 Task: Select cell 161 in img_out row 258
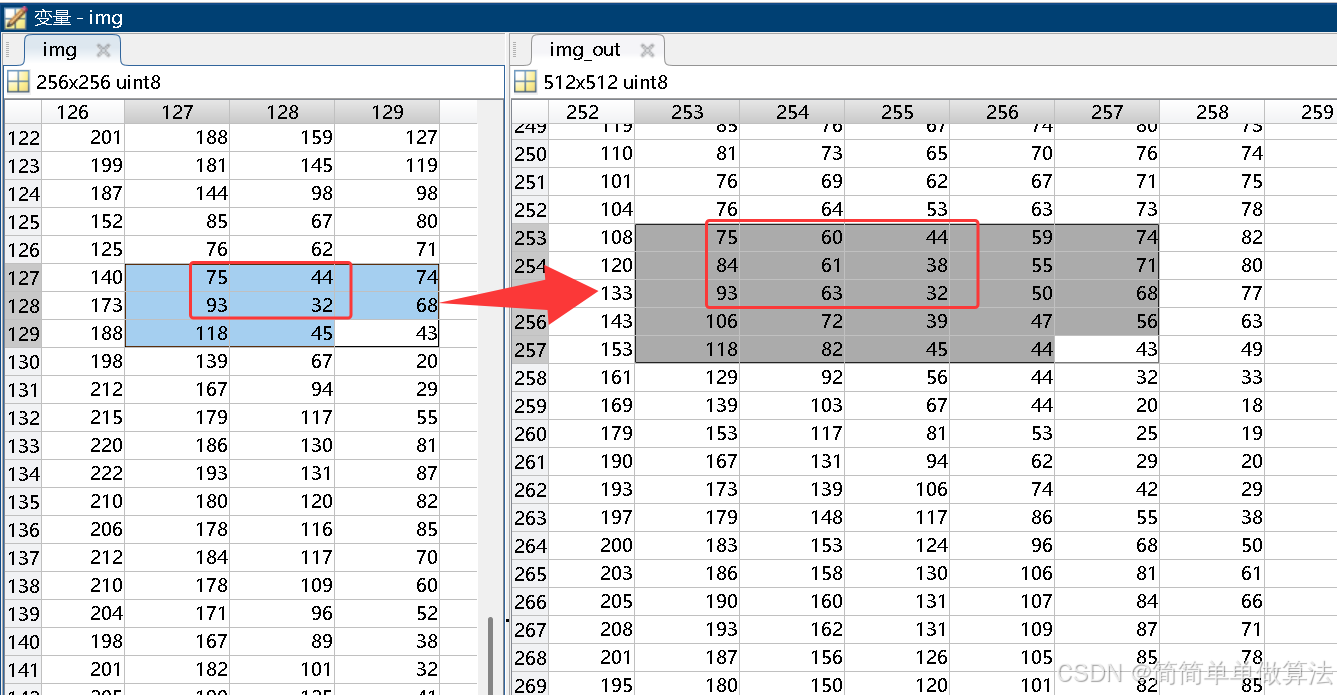point(592,377)
